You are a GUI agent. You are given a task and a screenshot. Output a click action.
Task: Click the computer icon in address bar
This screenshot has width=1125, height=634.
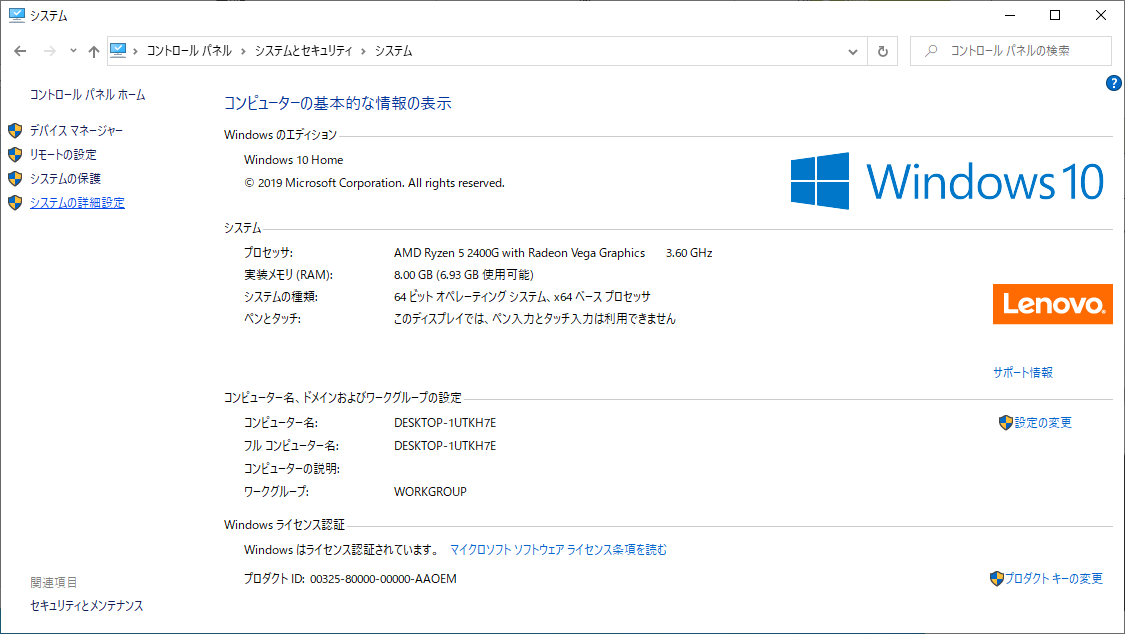click(118, 50)
